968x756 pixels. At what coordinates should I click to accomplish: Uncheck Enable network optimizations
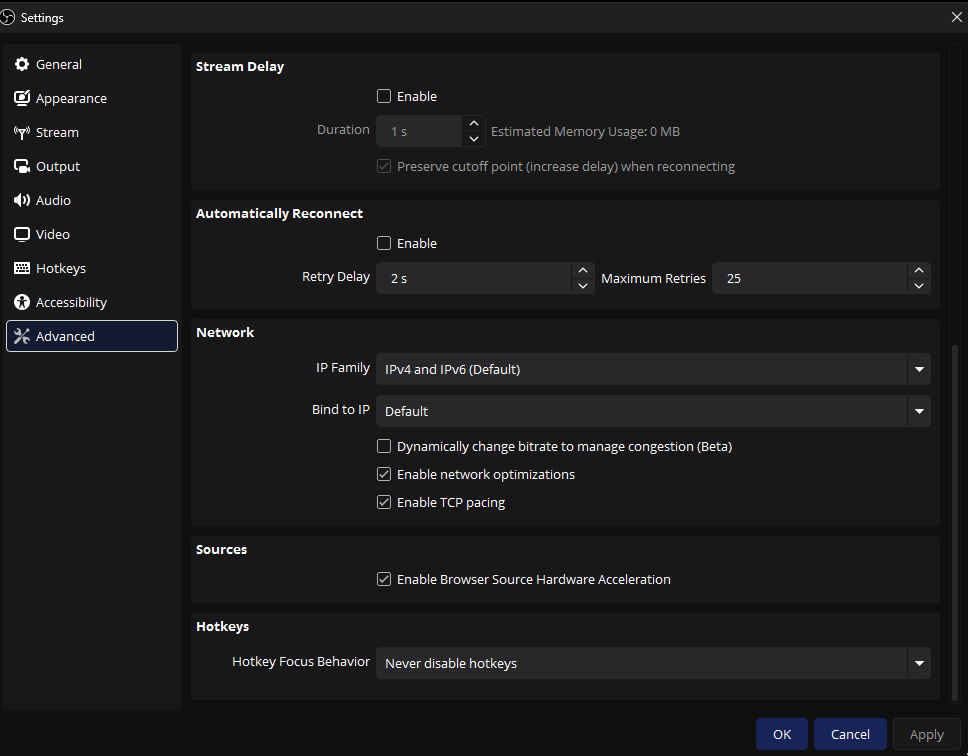[x=384, y=474]
